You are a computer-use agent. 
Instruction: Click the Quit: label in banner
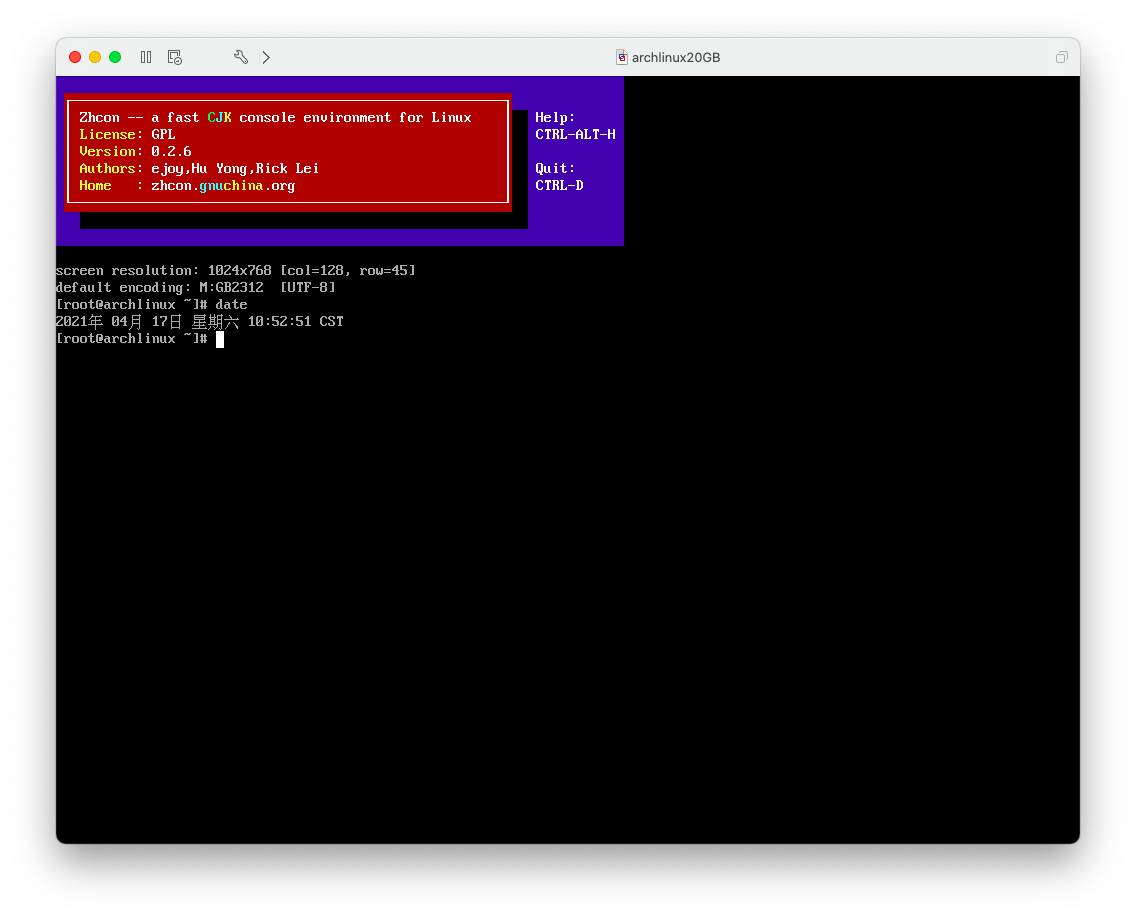coord(555,169)
